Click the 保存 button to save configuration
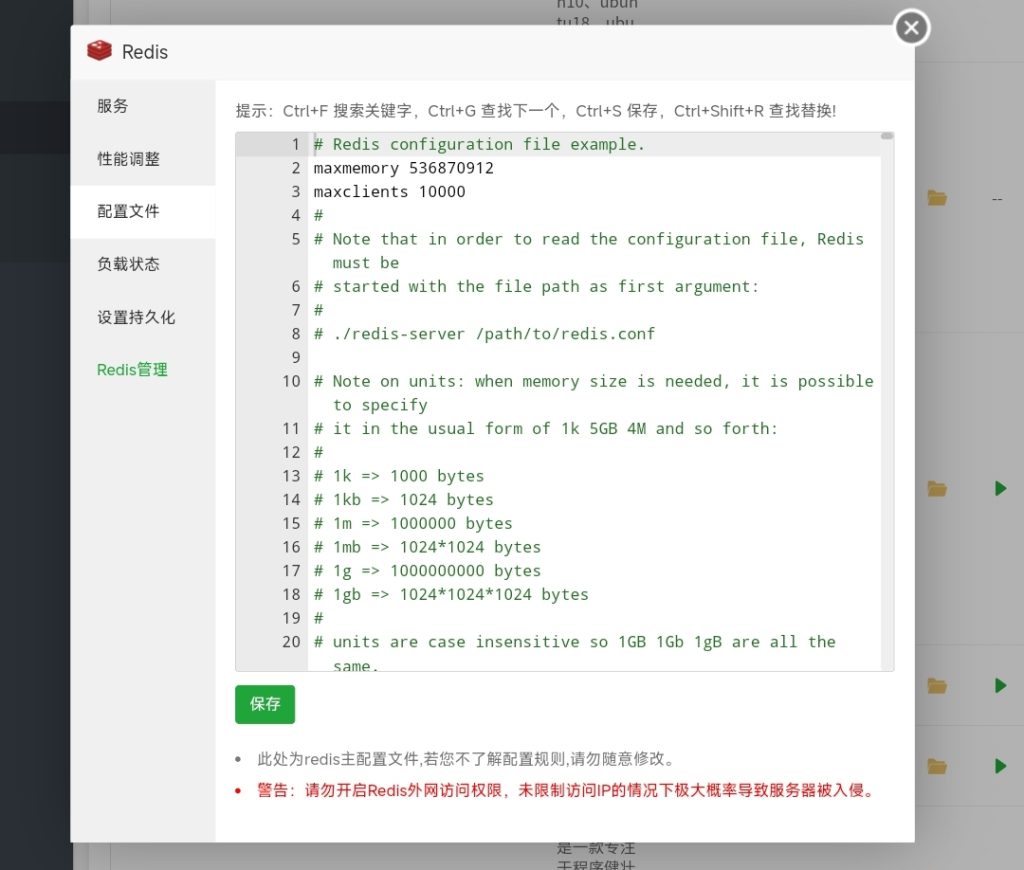The image size is (1024, 870). pyautogui.click(x=264, y=704)
